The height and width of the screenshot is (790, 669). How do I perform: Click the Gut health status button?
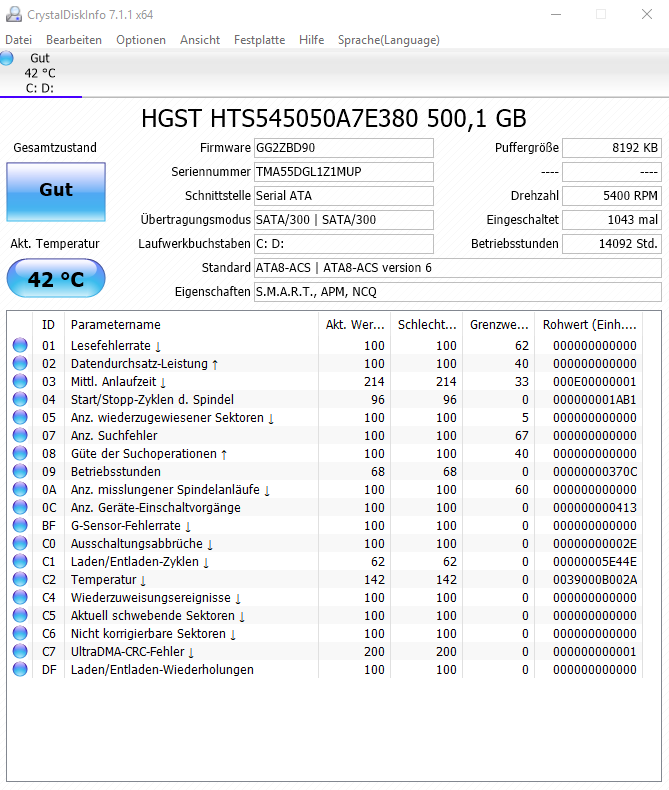(56, 191)
